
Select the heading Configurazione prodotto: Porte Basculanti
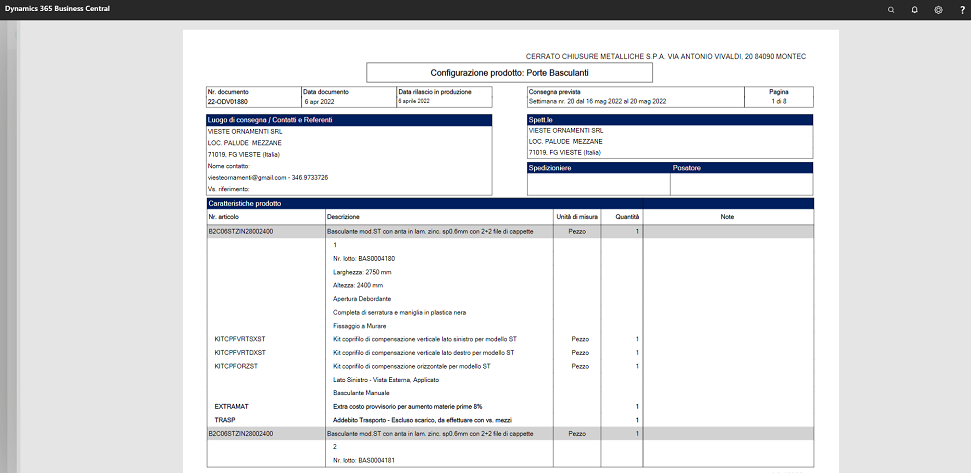(x=509, y=72)
